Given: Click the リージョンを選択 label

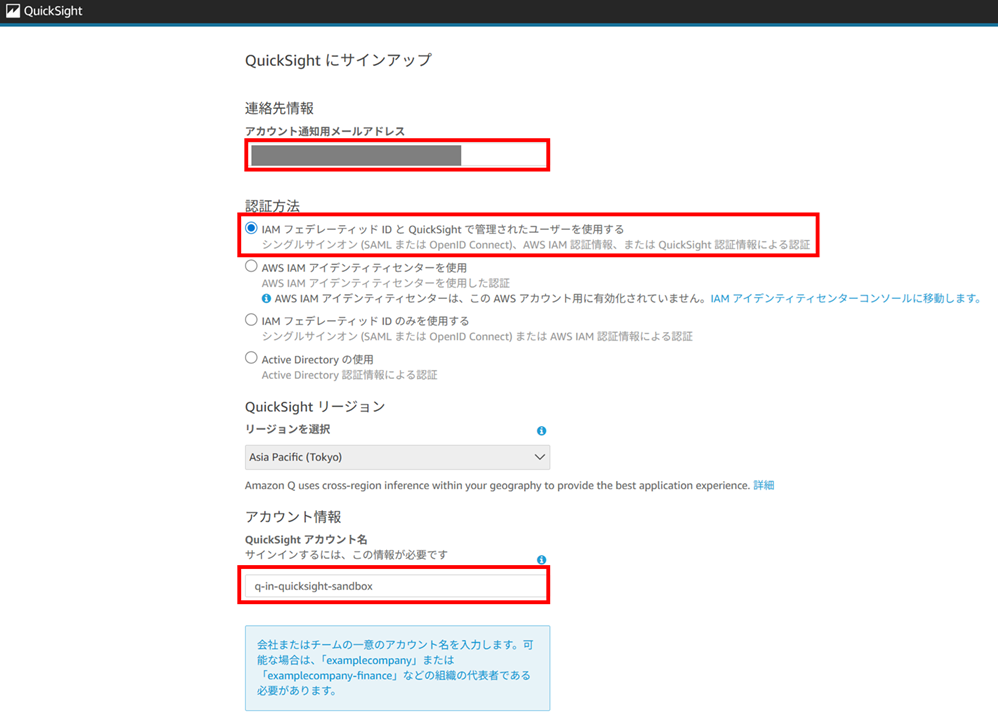Looking at the screenshot, I should click(x=288, y=429).
